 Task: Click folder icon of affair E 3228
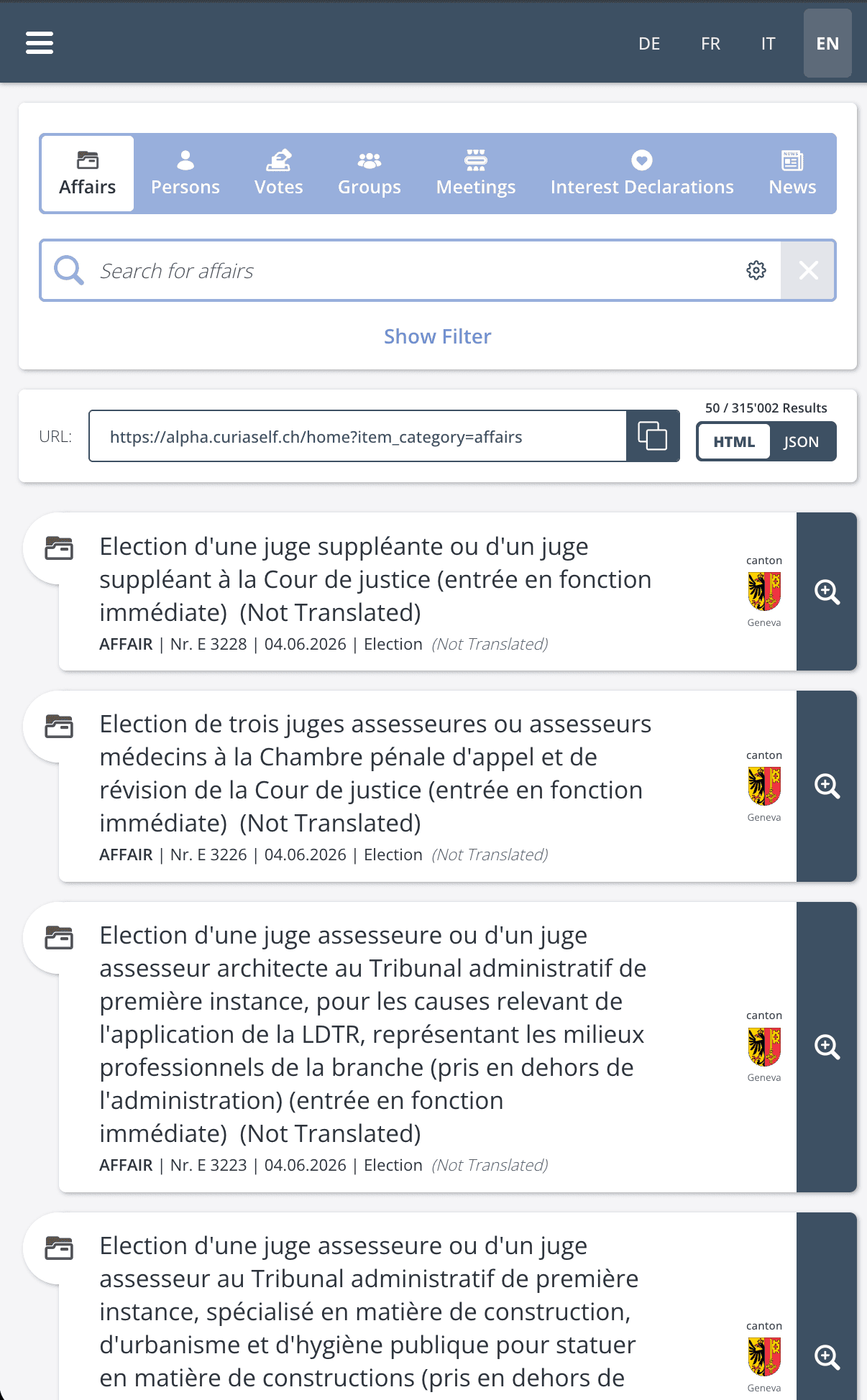click(59, 548)
